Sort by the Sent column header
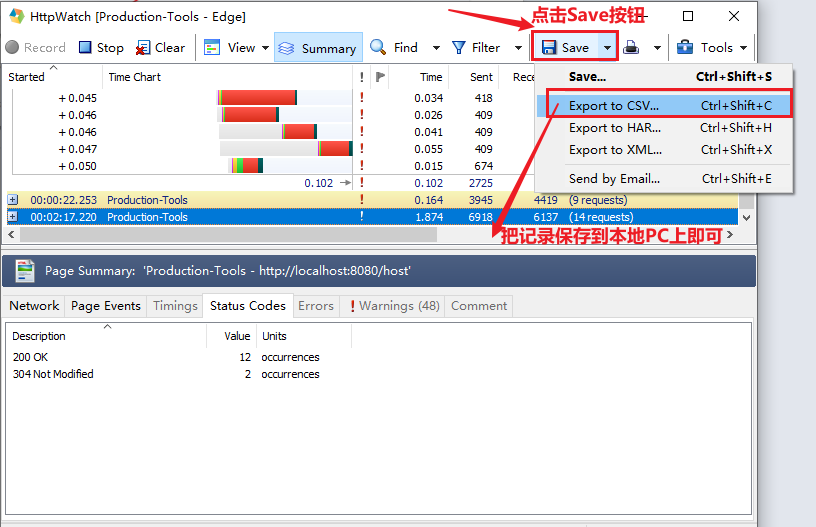 coord(474,77)
